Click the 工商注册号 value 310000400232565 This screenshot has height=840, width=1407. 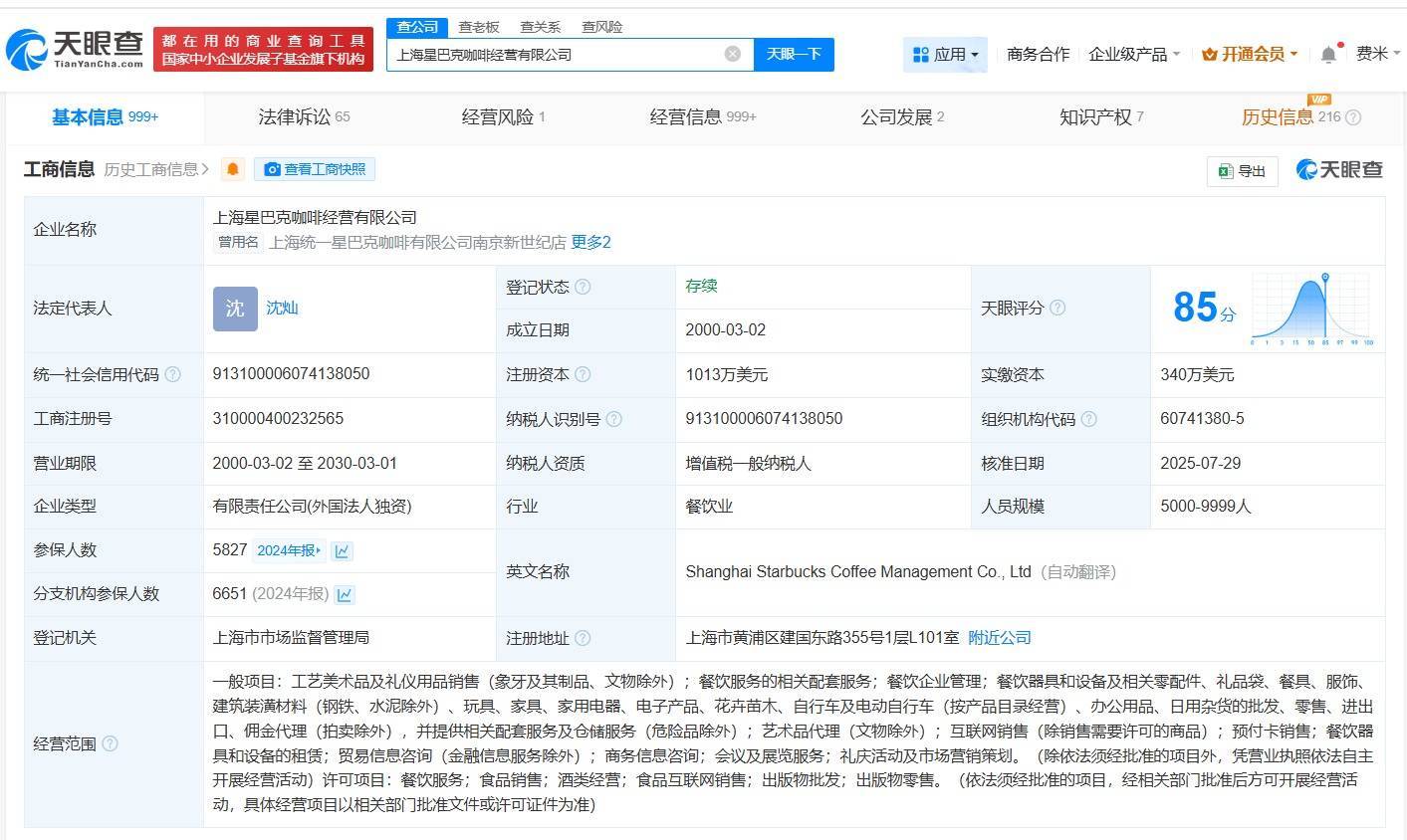278,419
